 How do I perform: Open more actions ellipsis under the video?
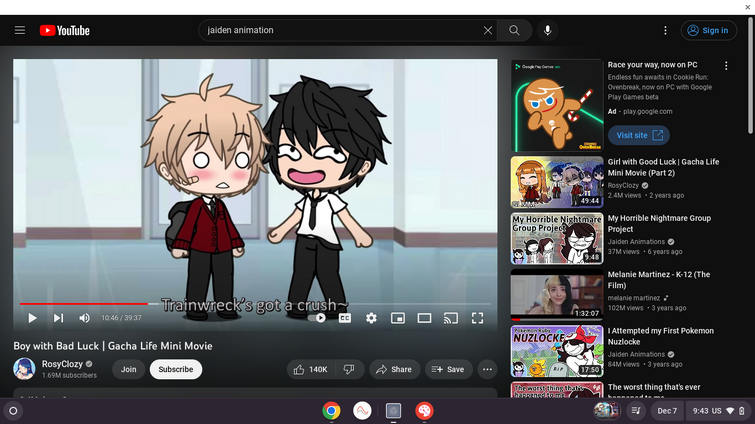[487, 369]
